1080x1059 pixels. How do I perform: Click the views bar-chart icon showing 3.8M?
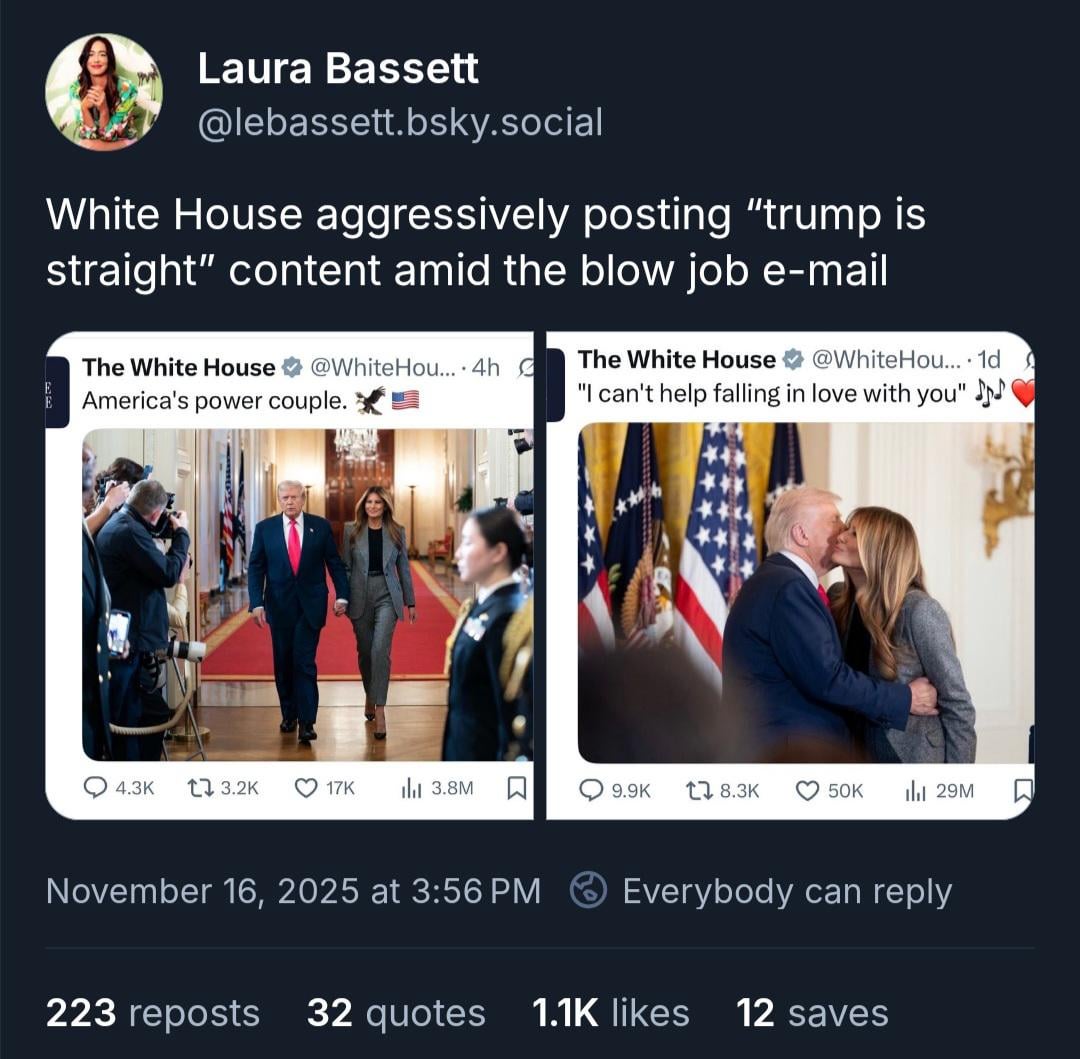(411, 788)
